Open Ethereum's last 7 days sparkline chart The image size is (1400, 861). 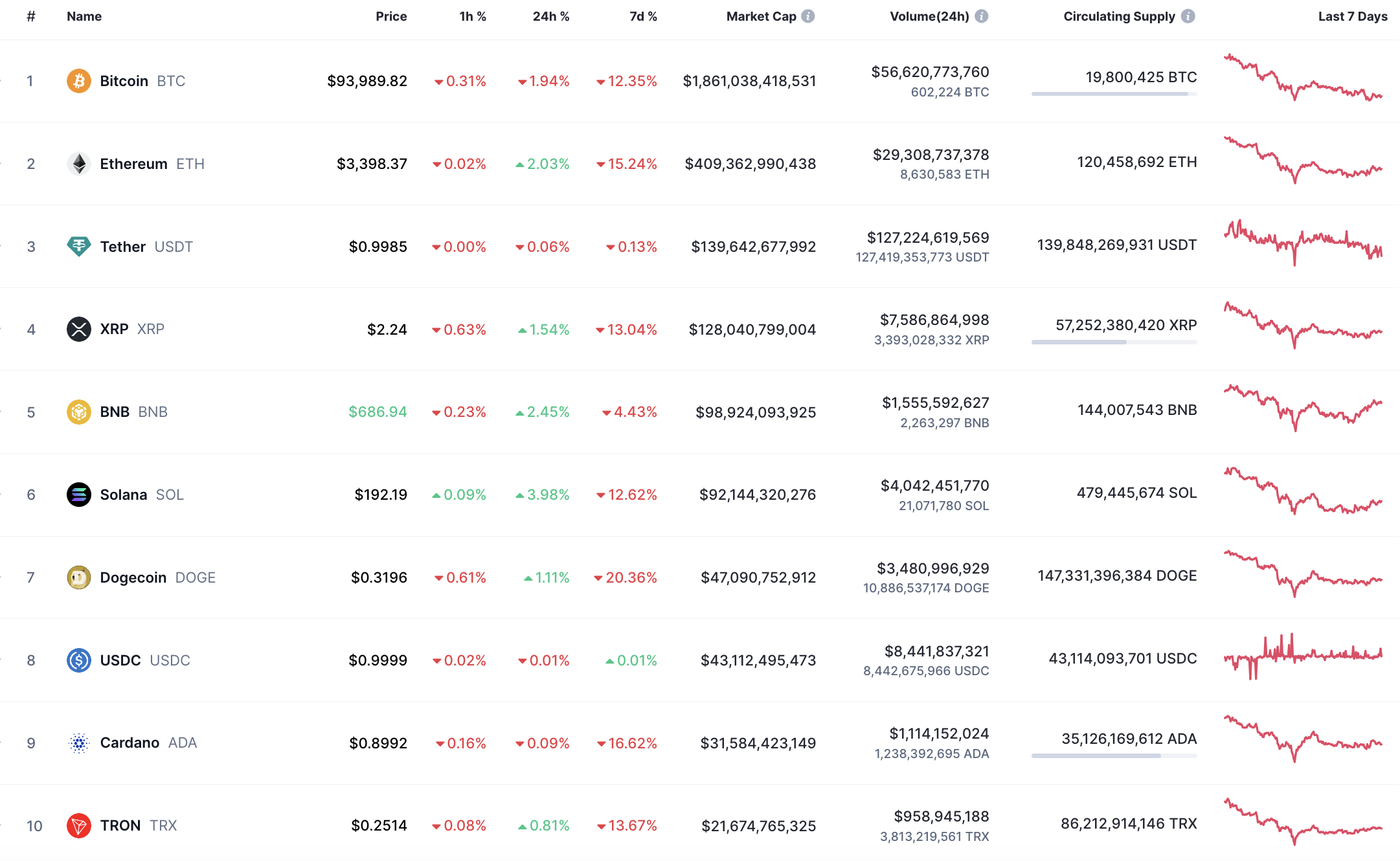point(1303,160)
